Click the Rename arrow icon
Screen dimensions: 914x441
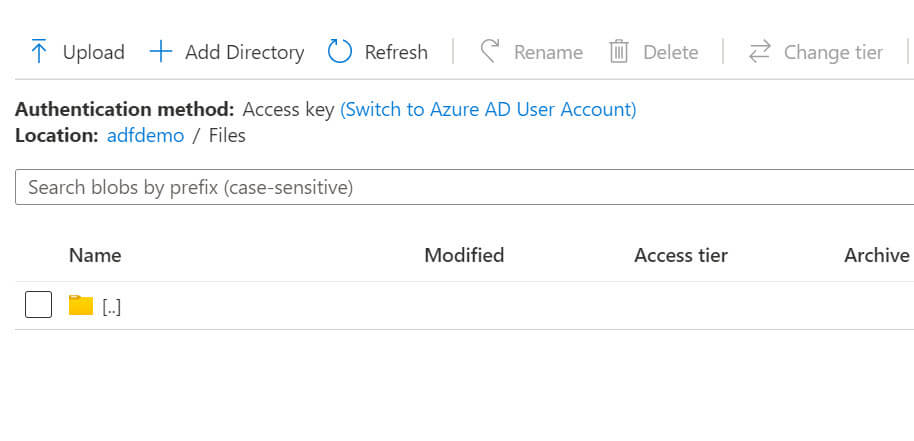click(x=490, y=52)
